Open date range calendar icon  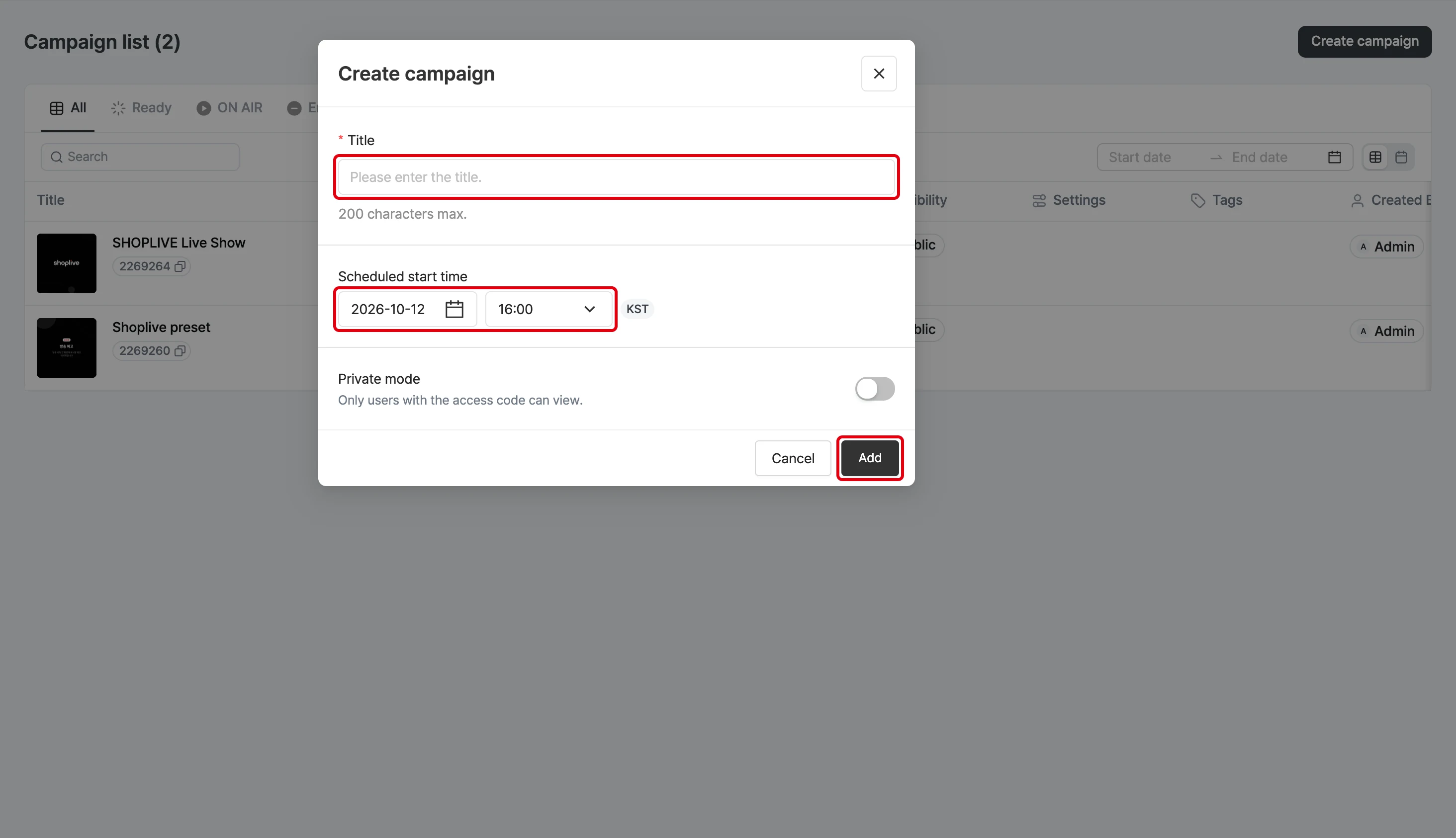(1335, 157)
